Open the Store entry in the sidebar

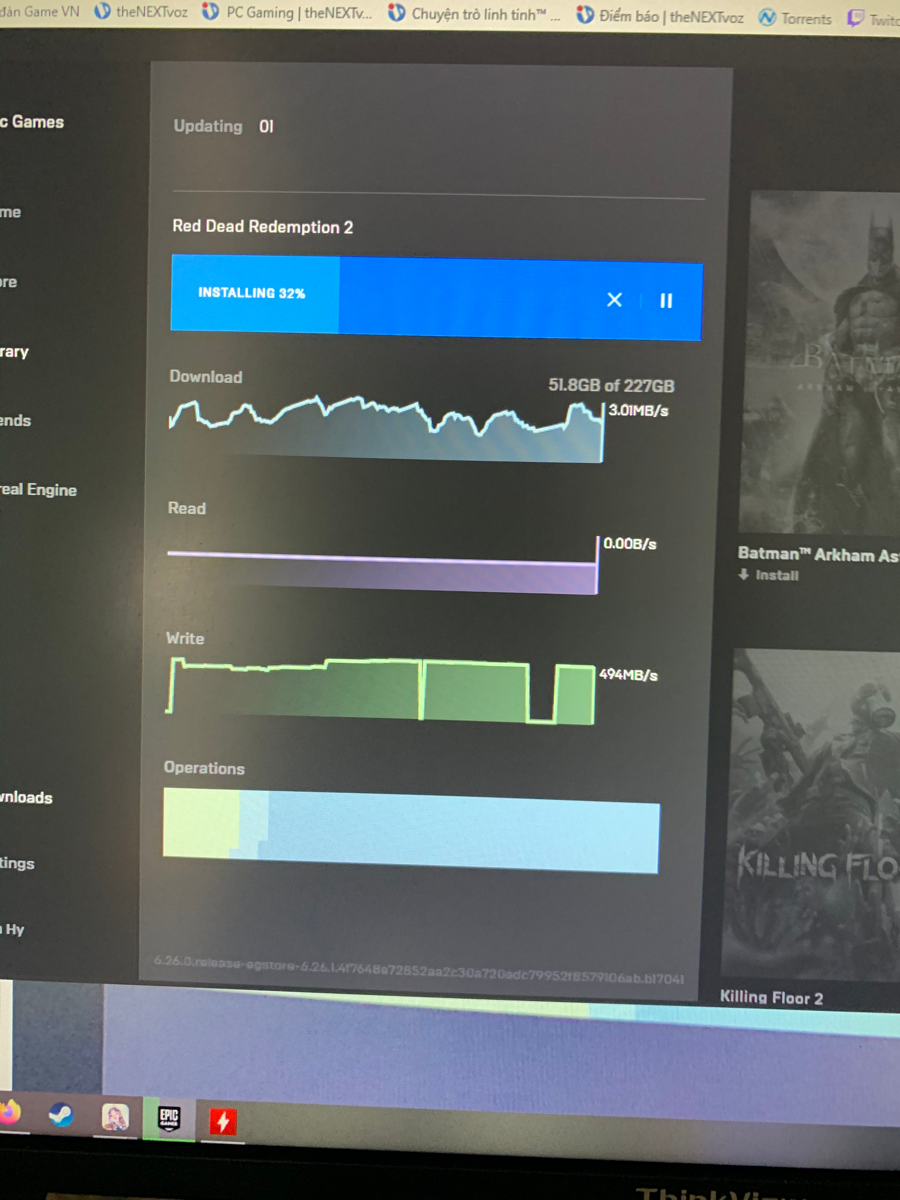coord(8,282)
